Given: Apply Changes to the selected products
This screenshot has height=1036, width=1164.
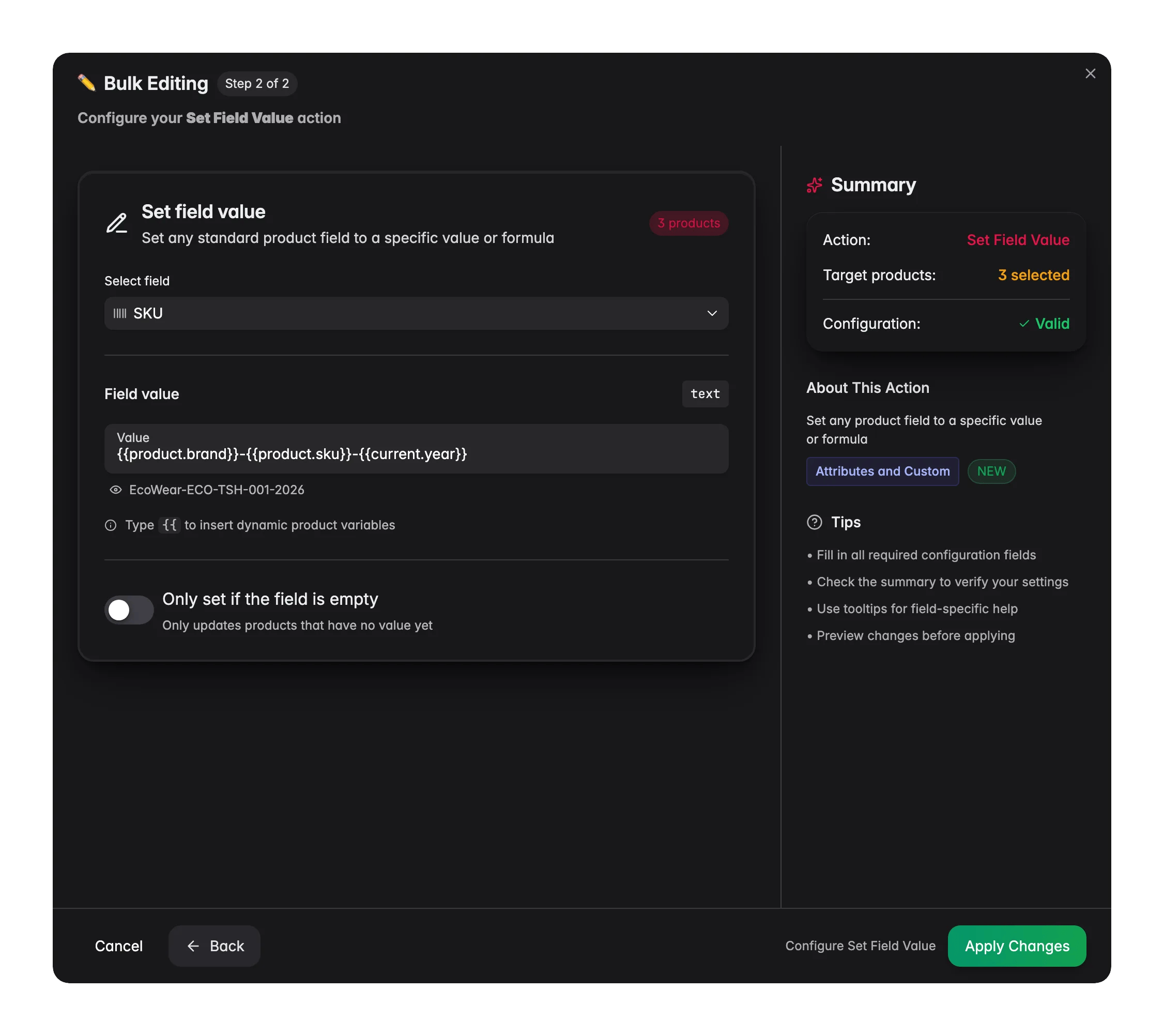Looking at the screenshot, I should [x=1017, y=946].
